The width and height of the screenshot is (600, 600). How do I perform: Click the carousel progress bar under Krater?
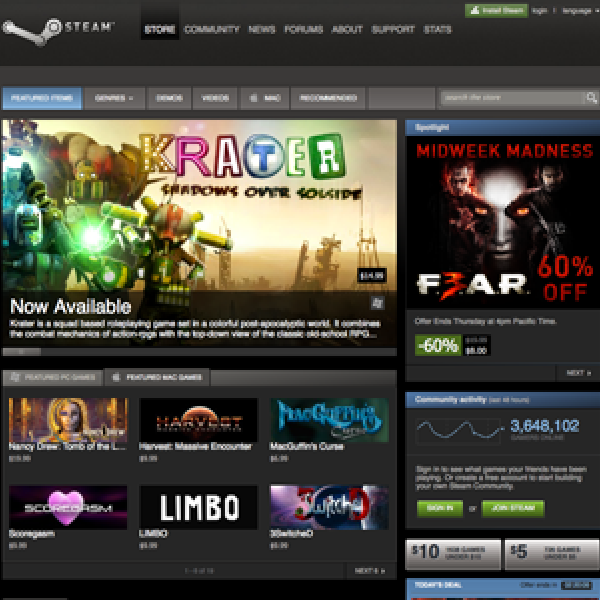(199, 352)
